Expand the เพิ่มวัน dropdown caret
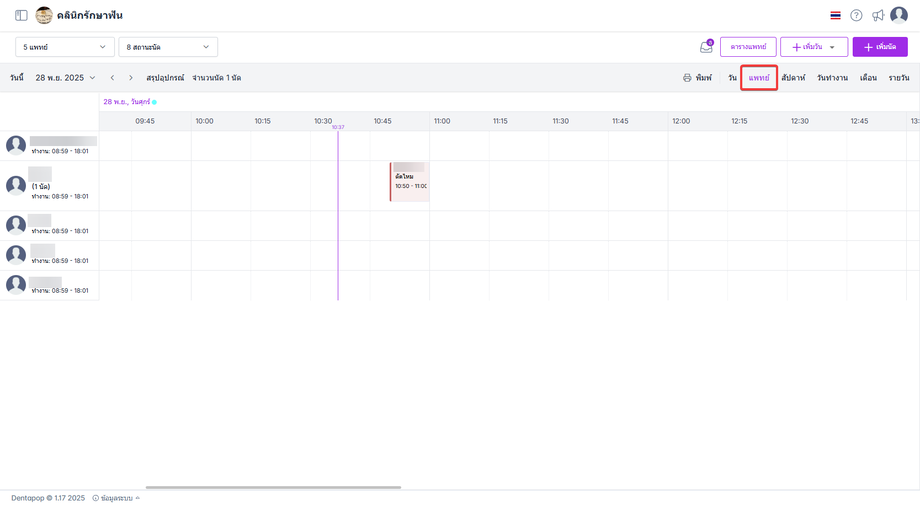The image size is (920, 506). (832, 47)
